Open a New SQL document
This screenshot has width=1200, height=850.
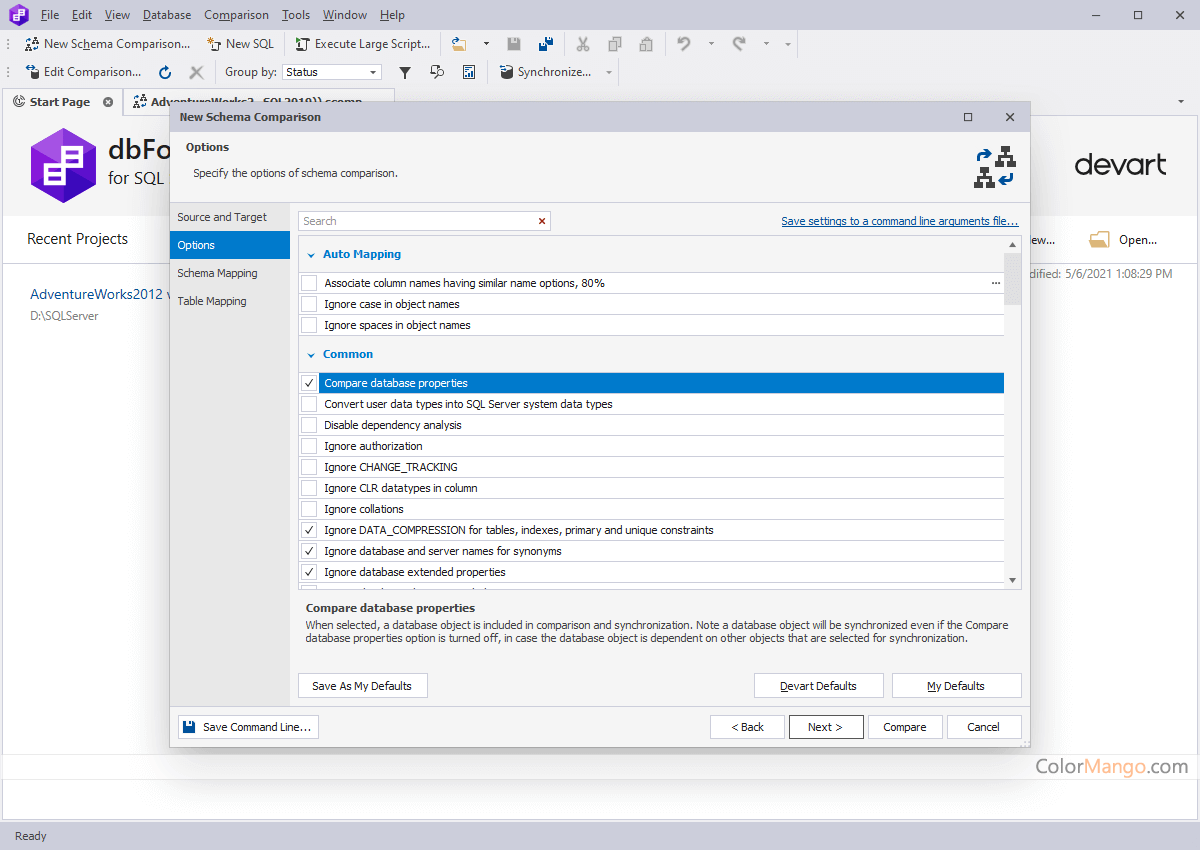(240, 44)
